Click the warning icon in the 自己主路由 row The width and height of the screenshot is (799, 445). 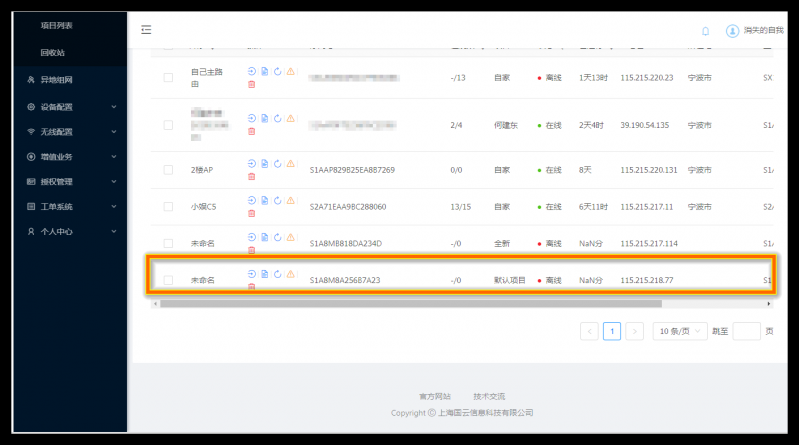290,71
